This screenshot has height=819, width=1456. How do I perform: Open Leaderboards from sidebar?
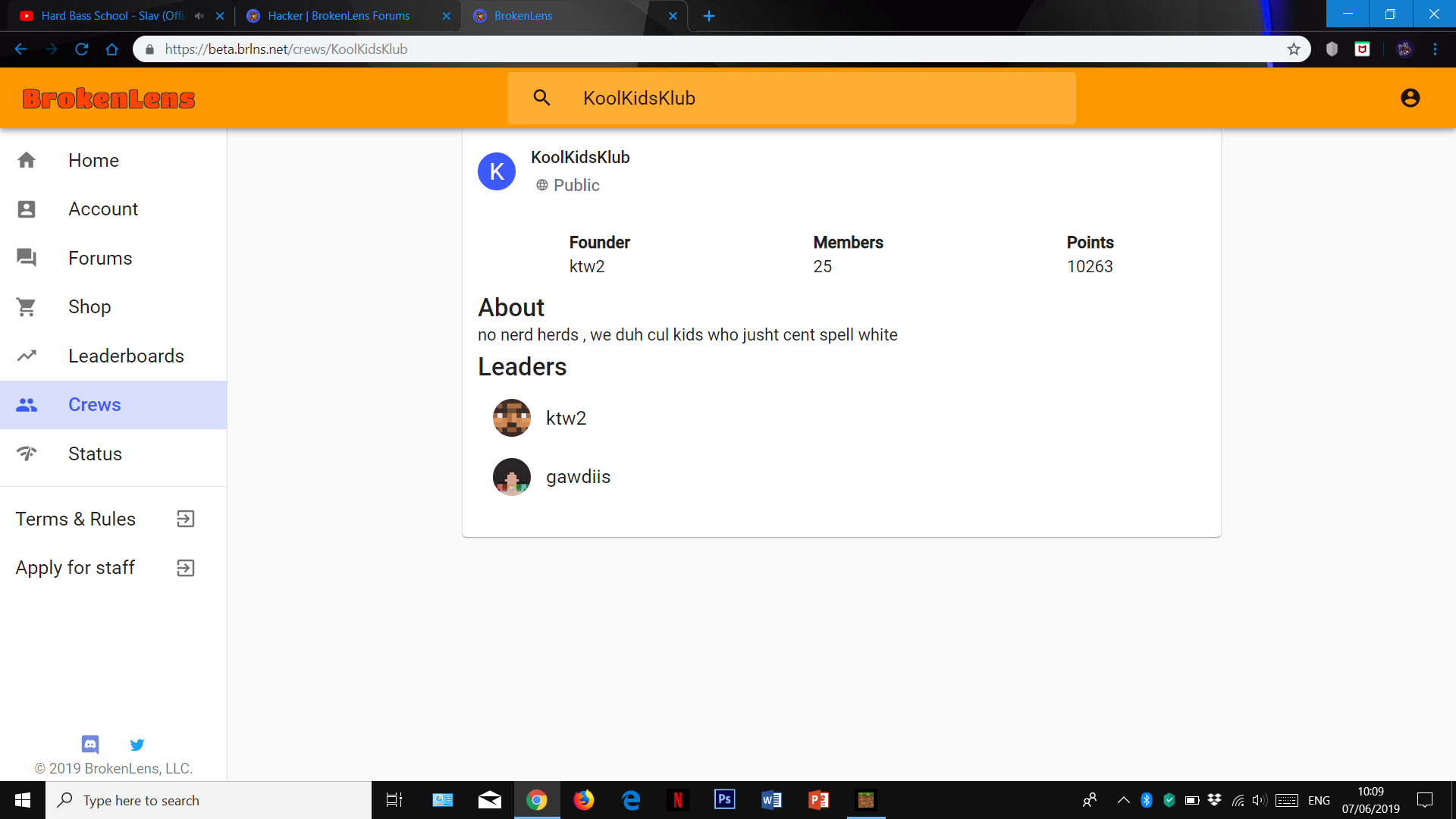click(x=114, y=356)
